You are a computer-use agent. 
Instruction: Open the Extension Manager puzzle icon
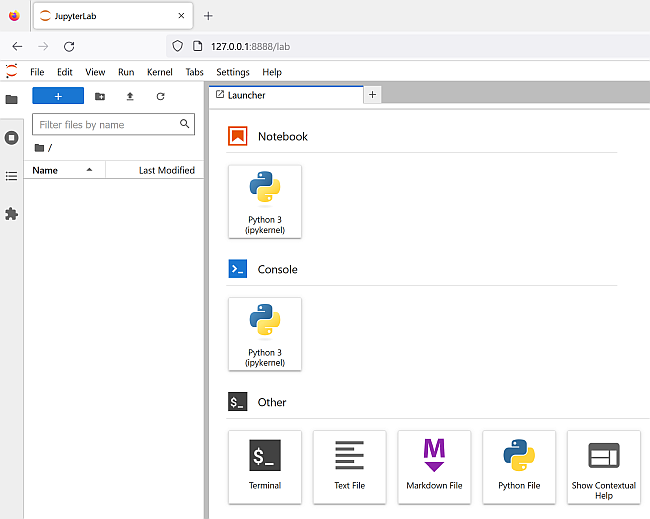[12, 214]
